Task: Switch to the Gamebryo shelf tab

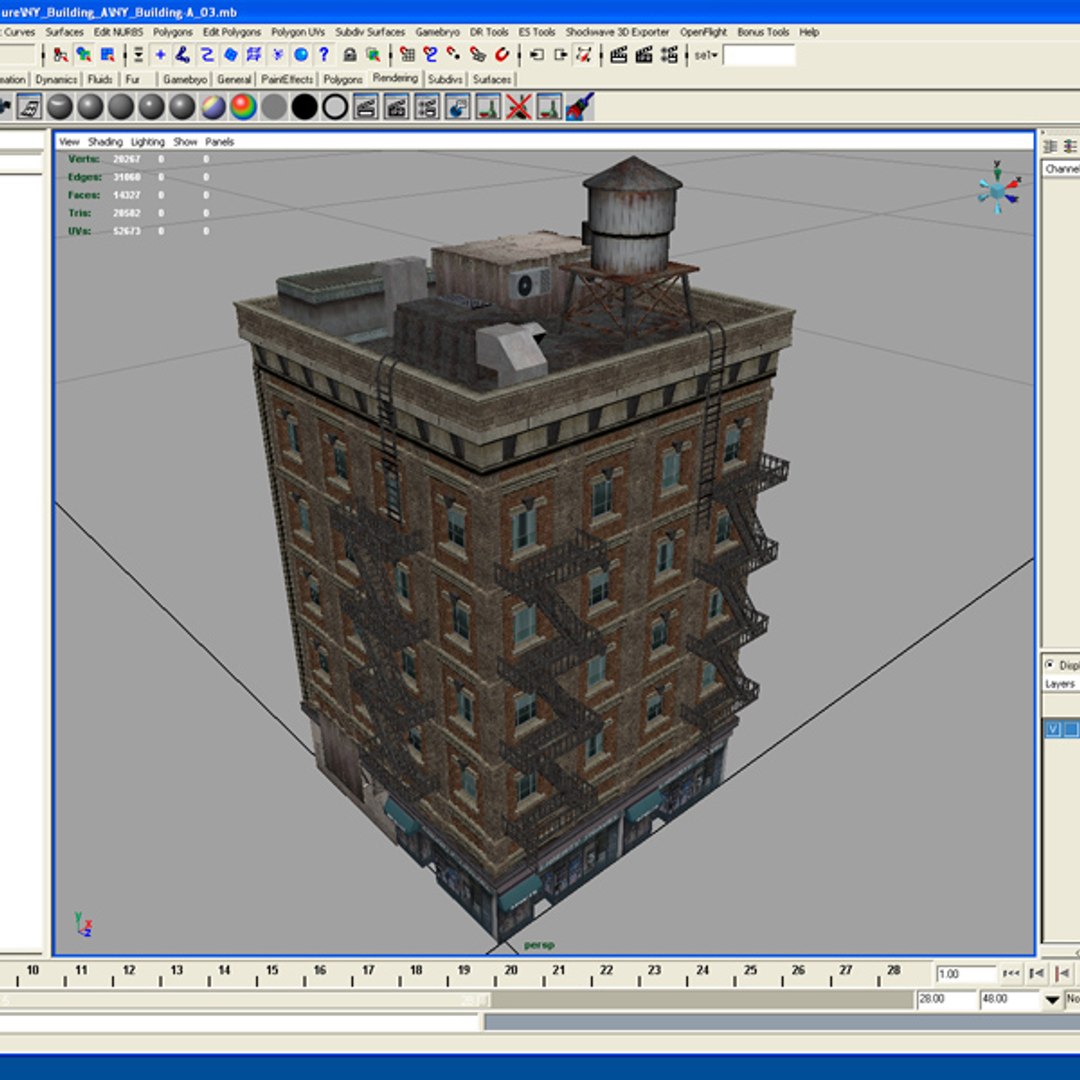Action: pos(185,79)
